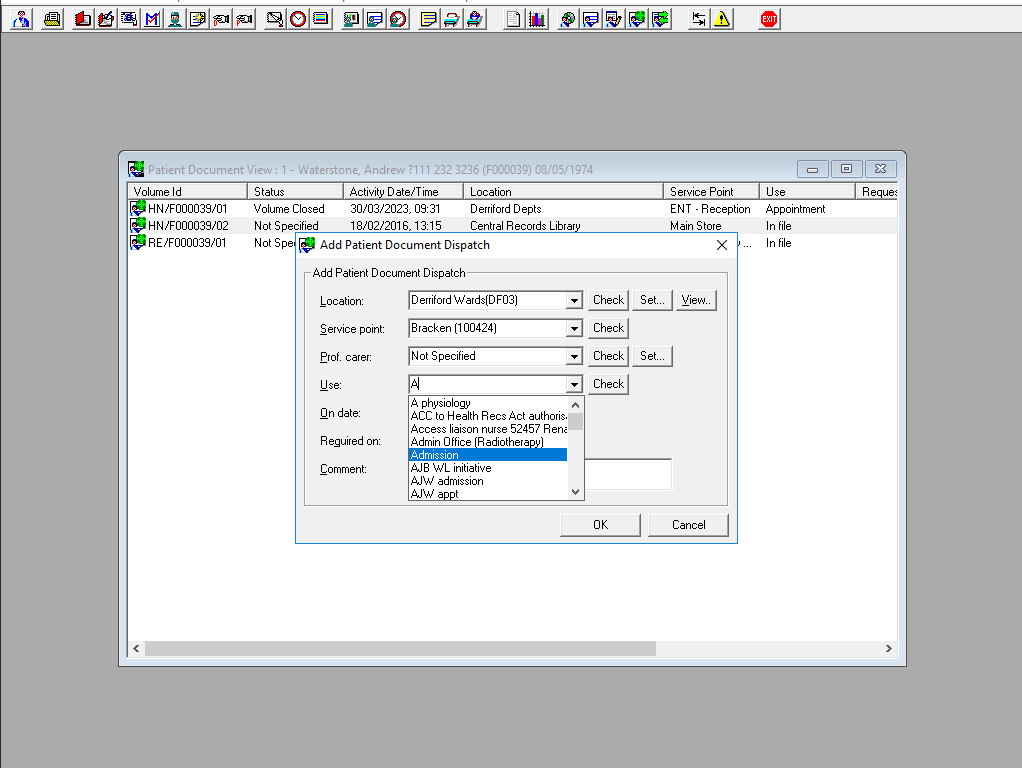
Task: Click the blue-red letter M toolbar icon
Action: [x=152, y=19]
